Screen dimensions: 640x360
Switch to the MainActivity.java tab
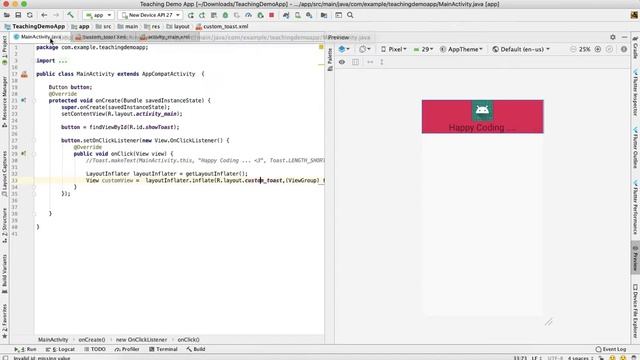pyautogui.click(x=40, y=37)
